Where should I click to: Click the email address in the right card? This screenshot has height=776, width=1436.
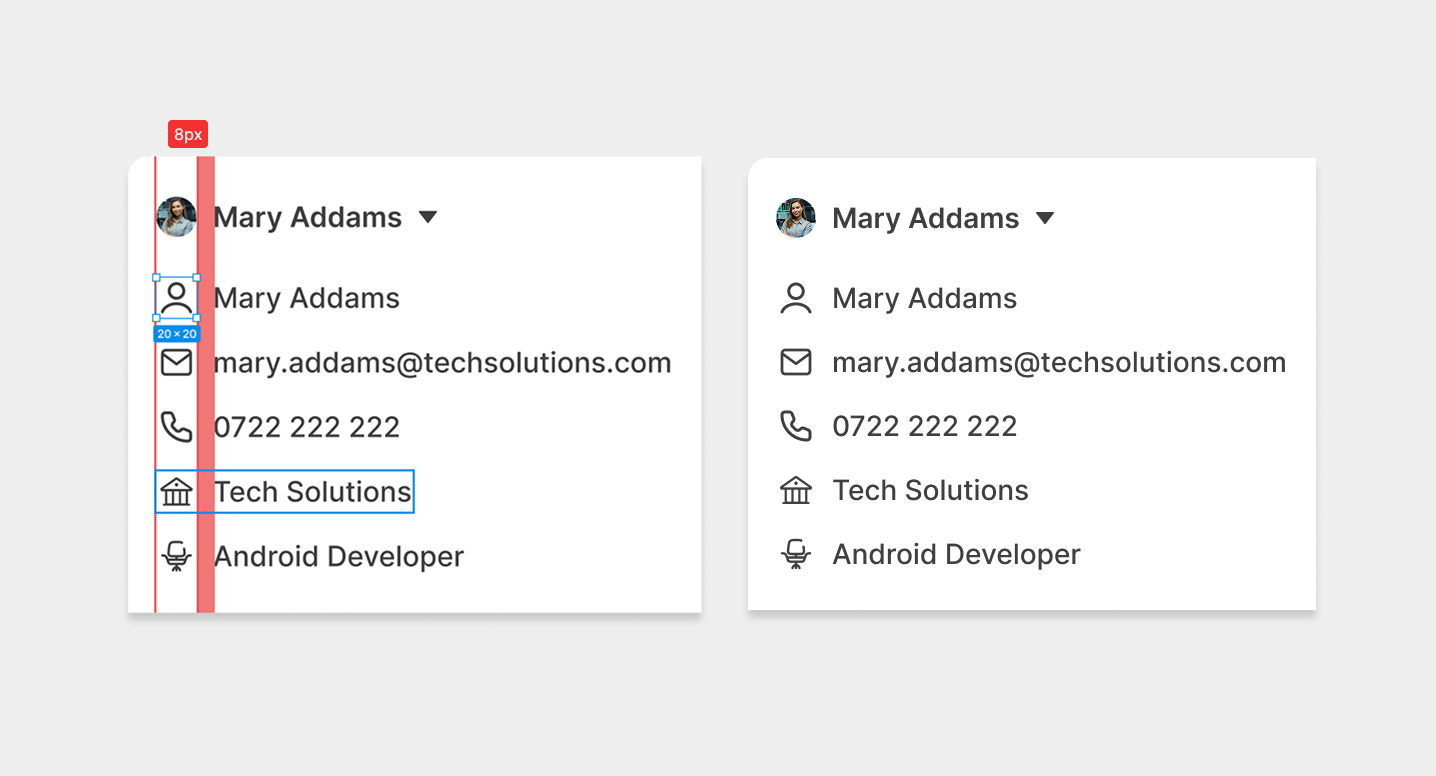tap(1059, 362)
